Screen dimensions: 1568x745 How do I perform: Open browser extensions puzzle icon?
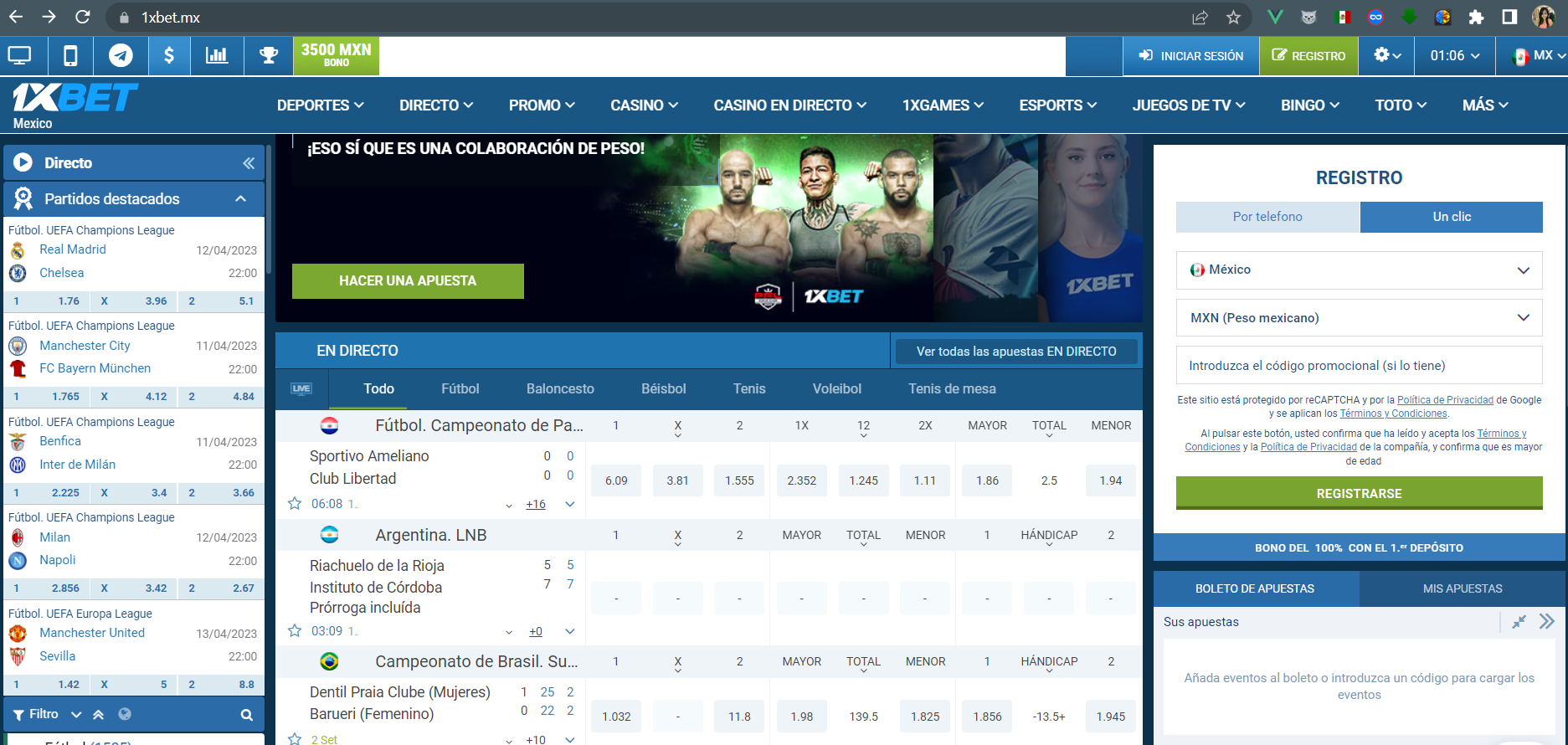point(1476,18)
